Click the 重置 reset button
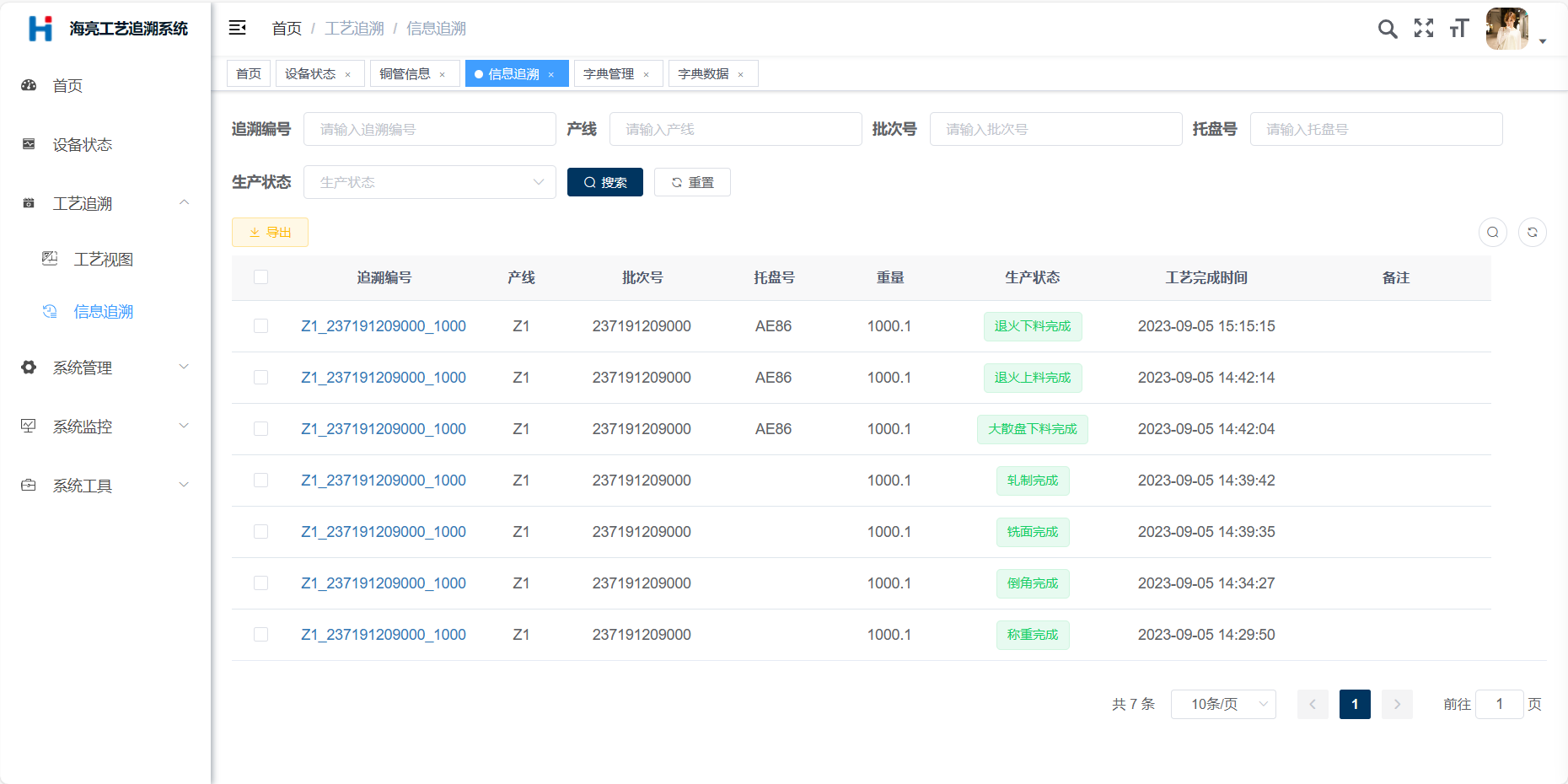1568x784 pixels. 692,182
